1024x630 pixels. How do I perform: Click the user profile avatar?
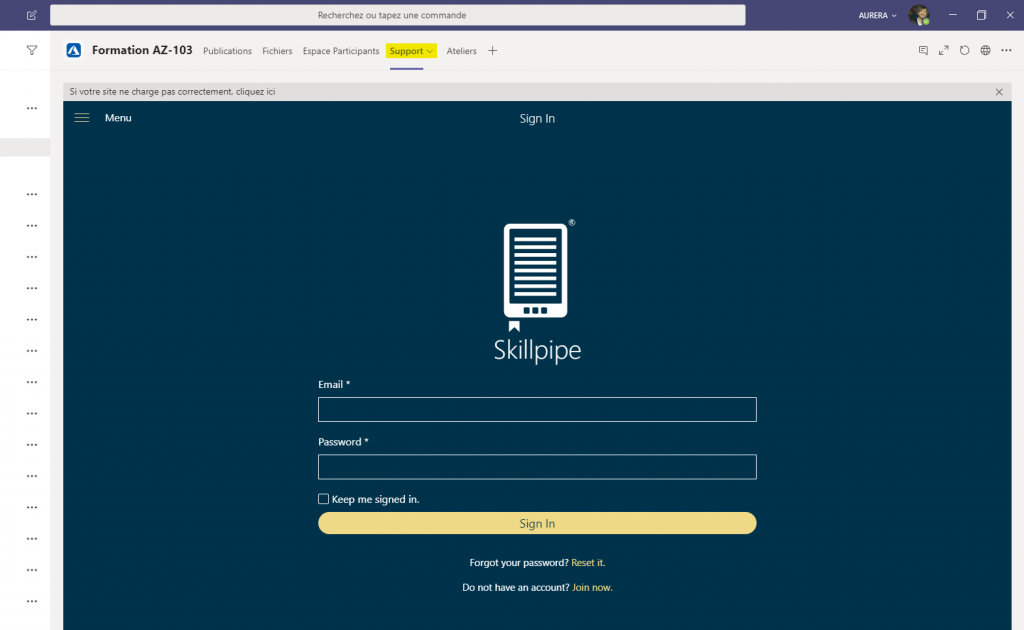(x=919, y=15)
